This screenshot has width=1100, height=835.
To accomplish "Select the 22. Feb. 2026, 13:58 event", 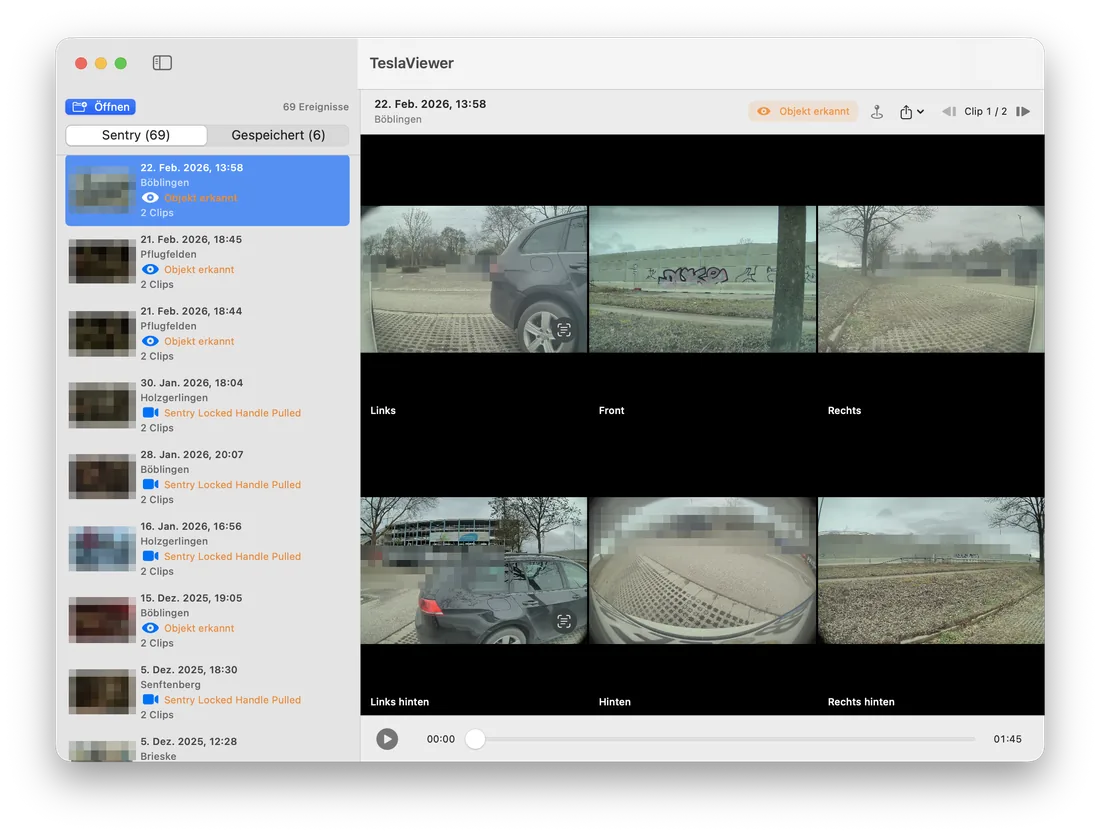I will [207, 190].
